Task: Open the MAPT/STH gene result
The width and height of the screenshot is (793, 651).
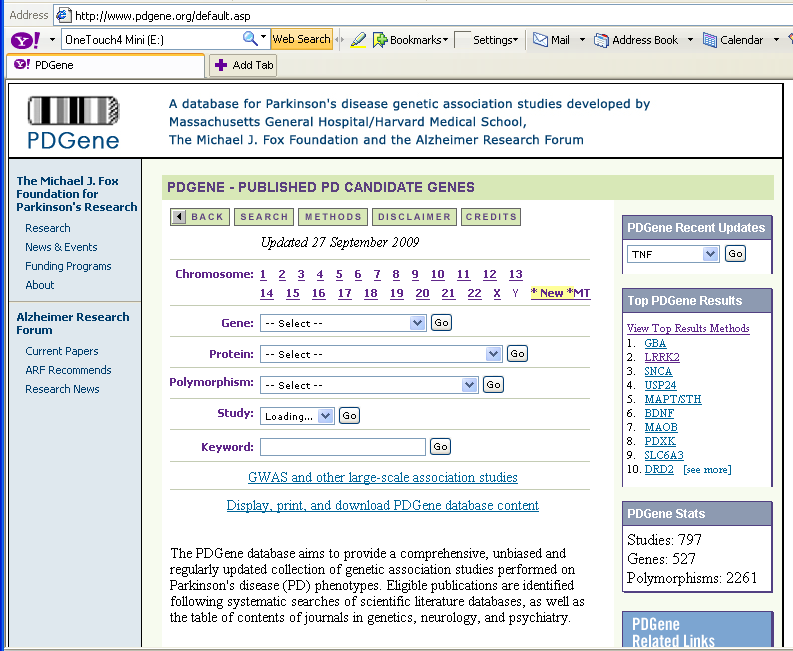Action: pos(673,399)
